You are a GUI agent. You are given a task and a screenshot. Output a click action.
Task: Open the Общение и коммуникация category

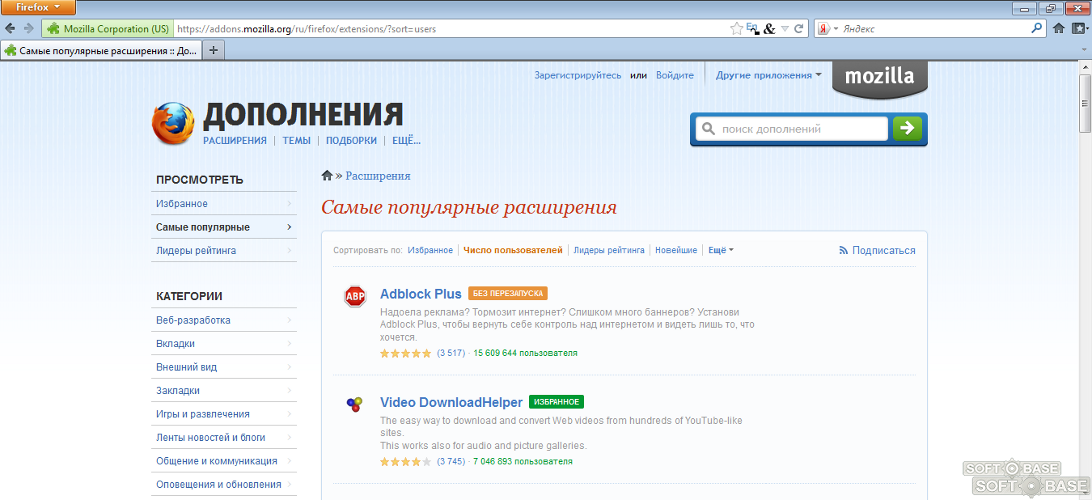pyautogui.click(x=224, y=461)
